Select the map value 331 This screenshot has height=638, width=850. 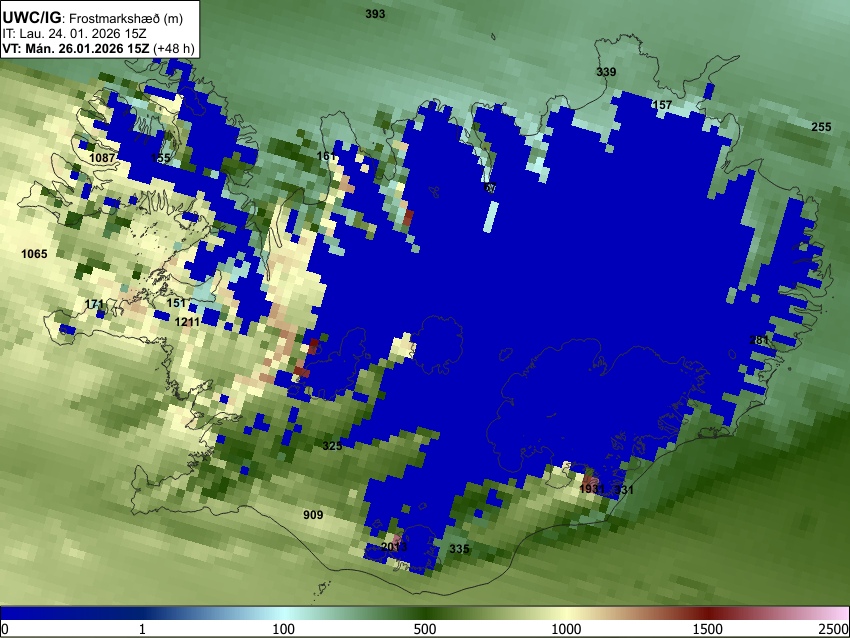(x=624, y=490)
